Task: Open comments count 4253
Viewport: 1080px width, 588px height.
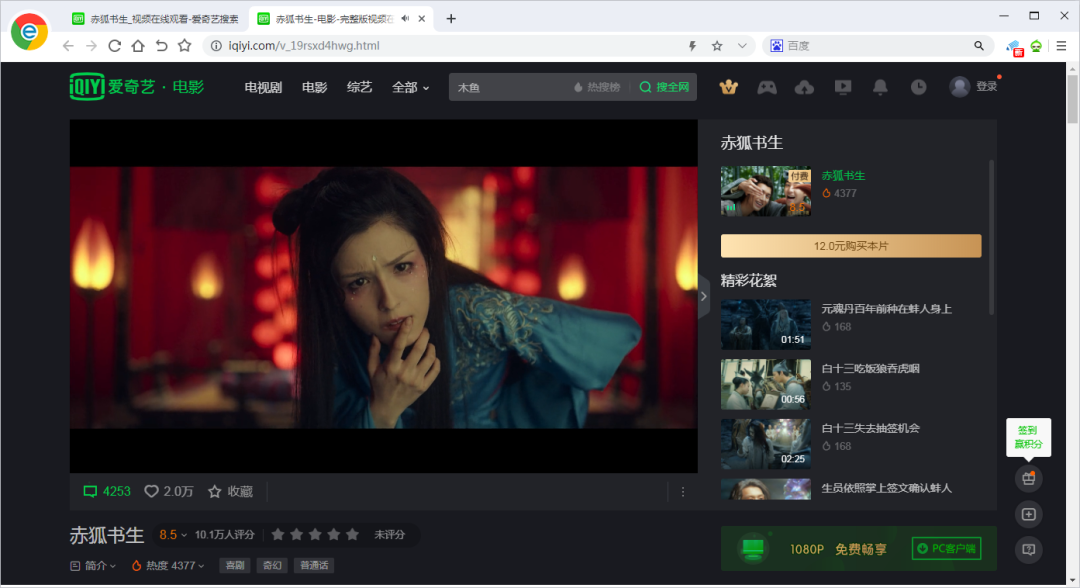Action: 107,492
